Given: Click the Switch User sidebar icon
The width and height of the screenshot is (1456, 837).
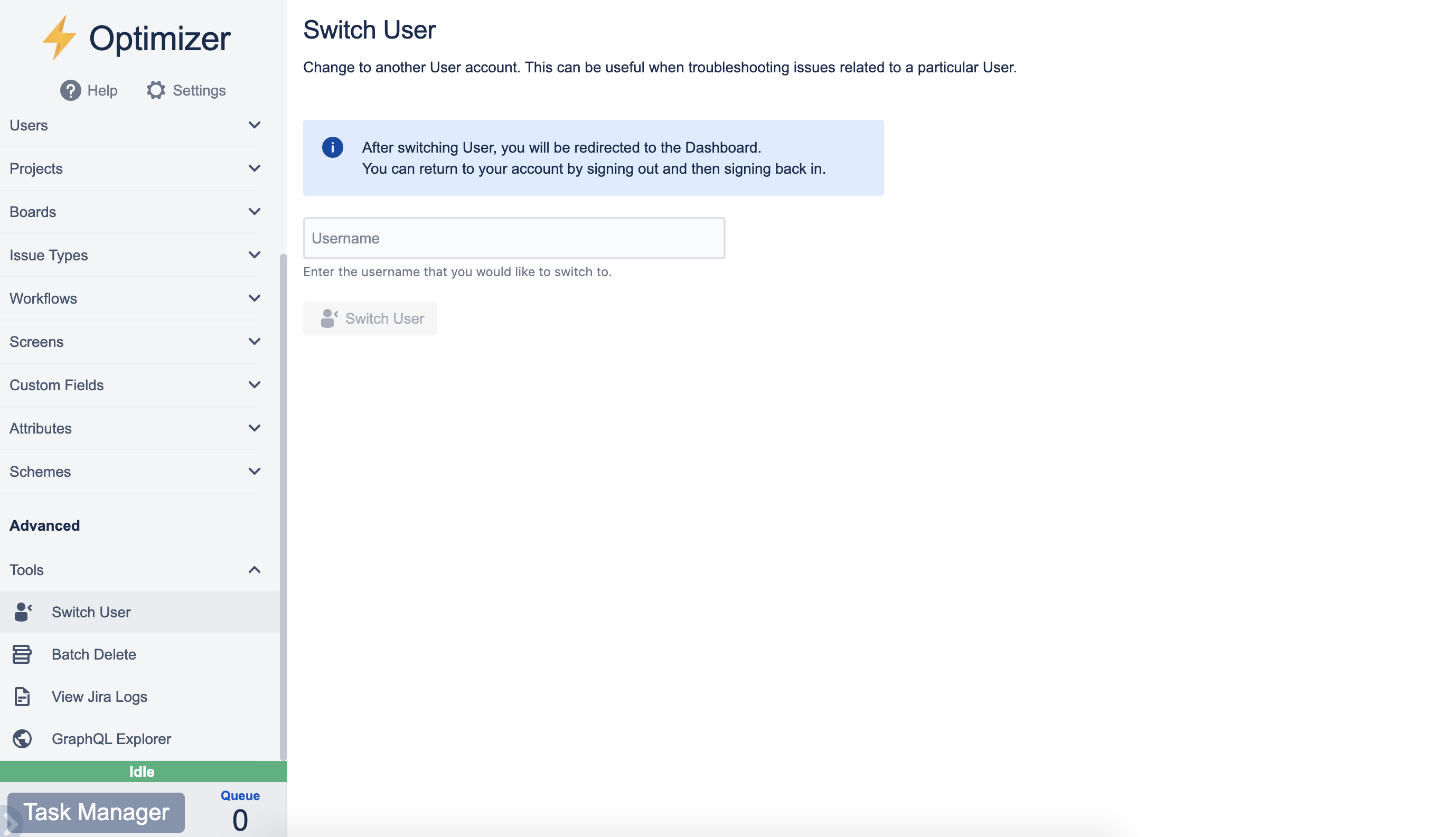Looking at the screenshot, I should tap(22, 612).
